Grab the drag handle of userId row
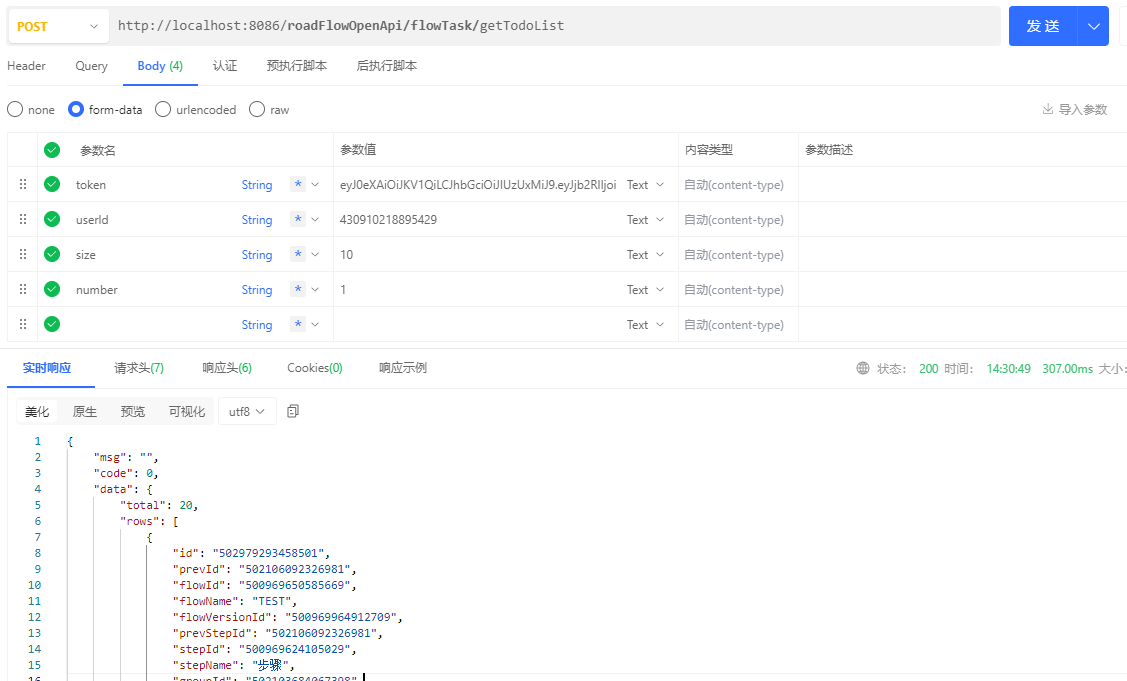This screenshot has height=681, width=1127. click(x=23, y=219)
